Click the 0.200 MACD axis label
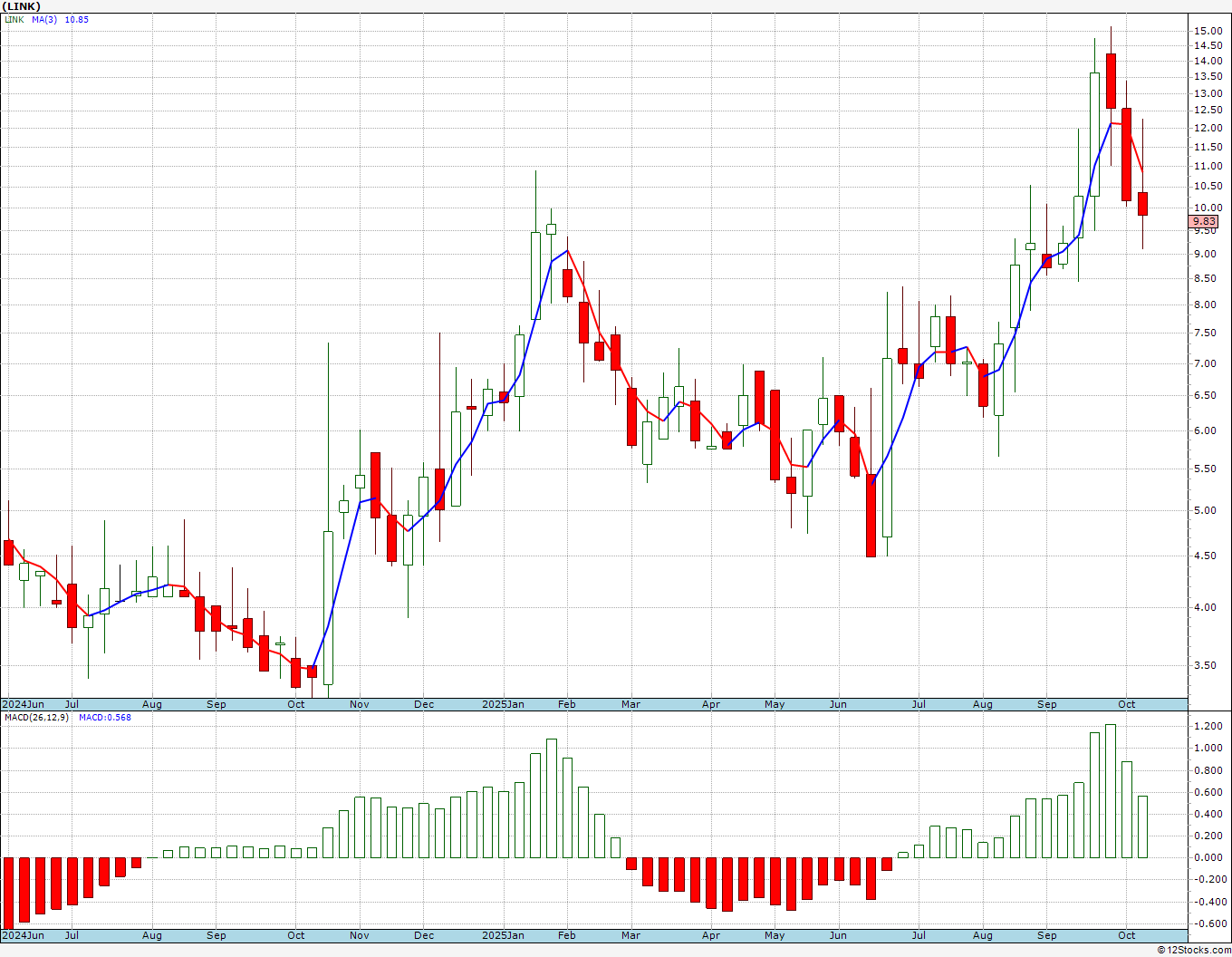 tap(1208, 836)
